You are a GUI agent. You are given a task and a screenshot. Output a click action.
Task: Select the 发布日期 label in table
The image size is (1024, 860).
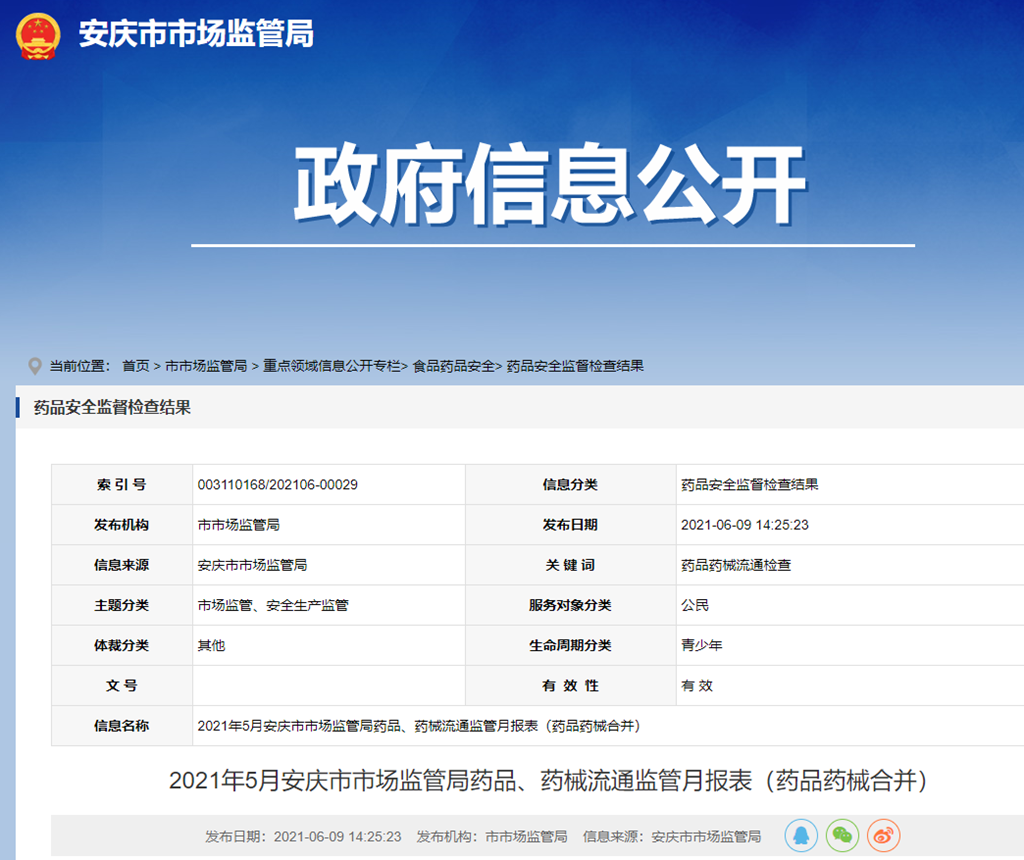click(570, 525)
